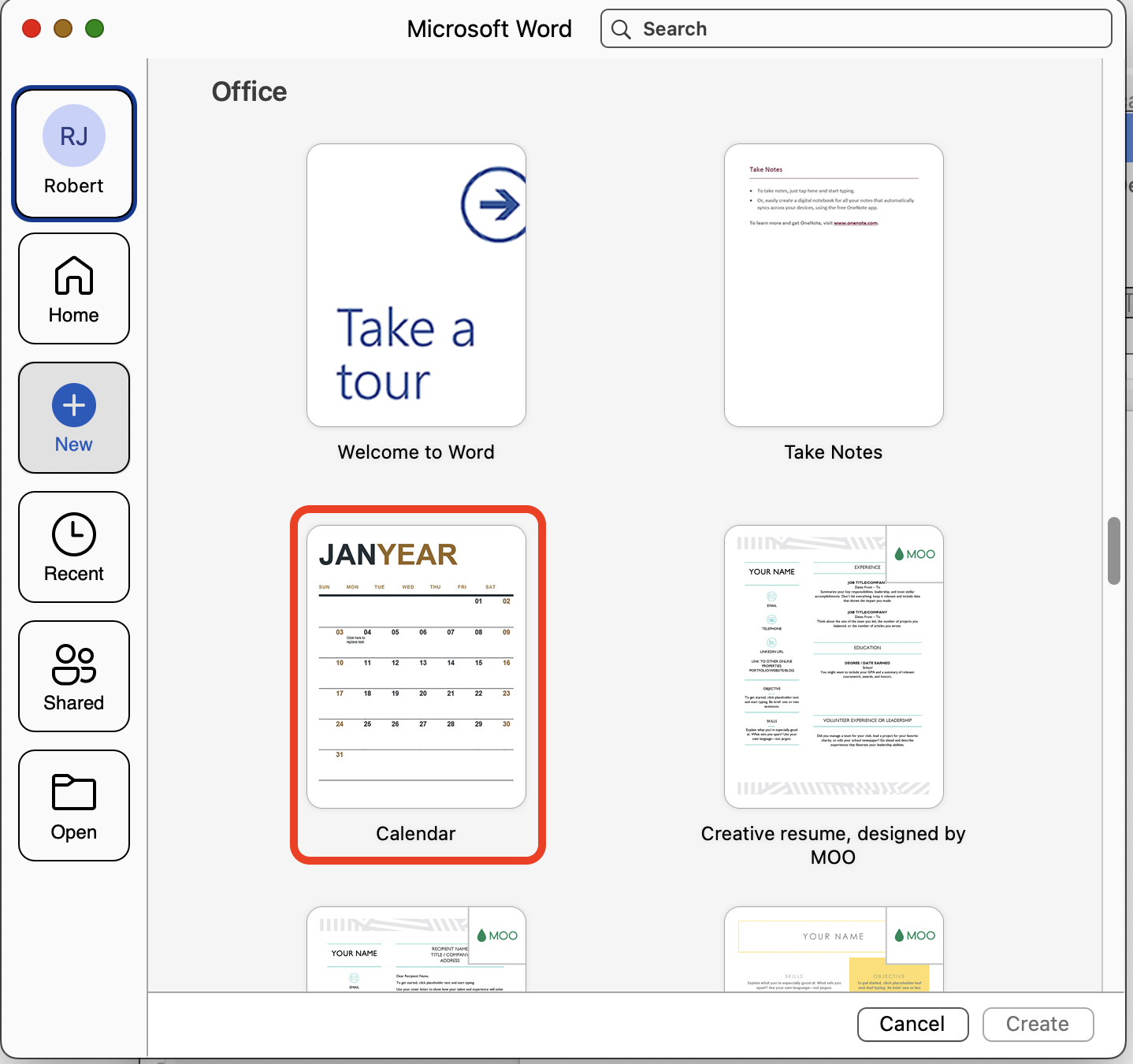
Task: Go to Home in the sidebar
Action: (x=74, y=288)
